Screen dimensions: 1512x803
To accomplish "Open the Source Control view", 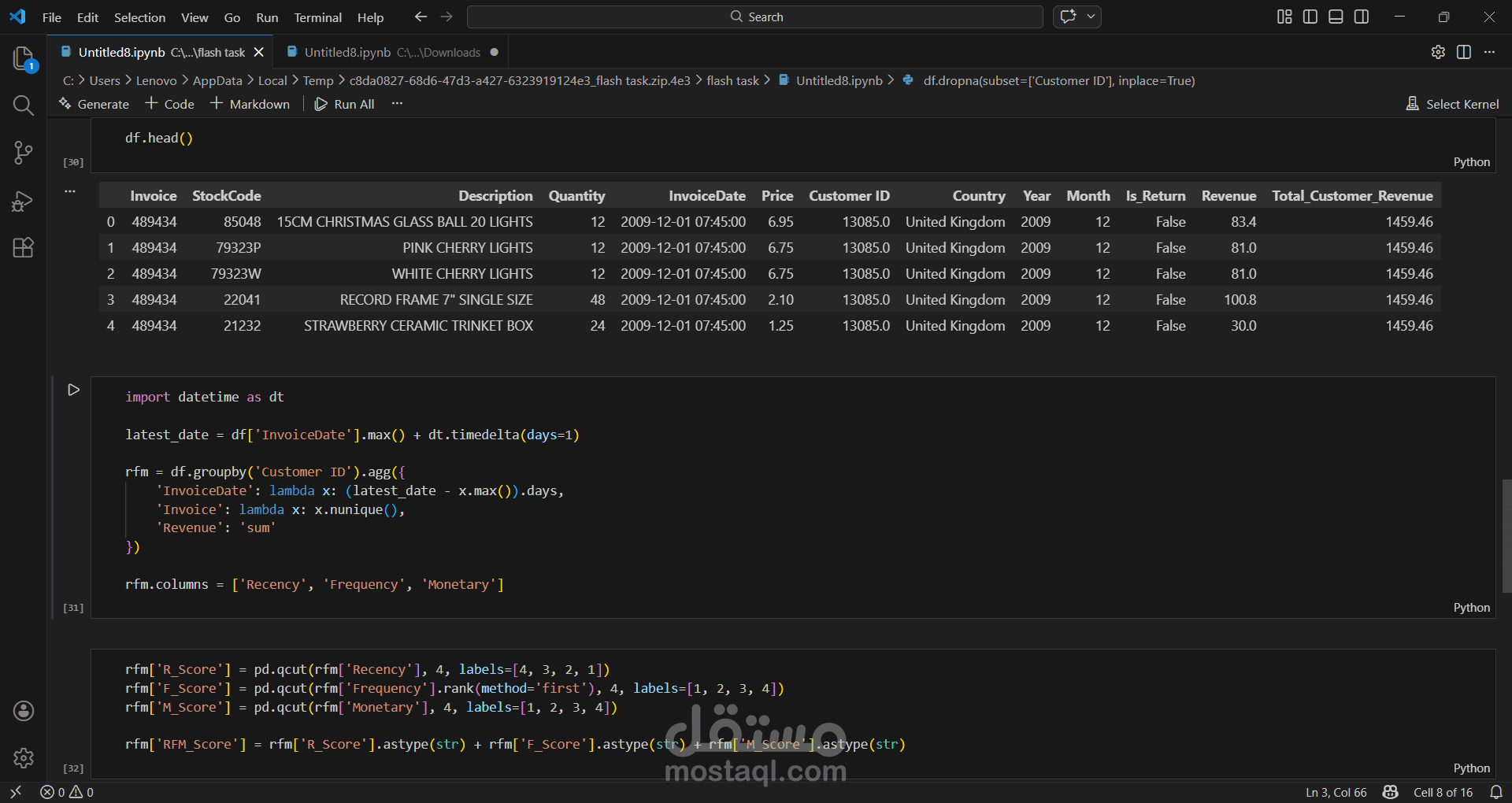I will coord(23,153).
